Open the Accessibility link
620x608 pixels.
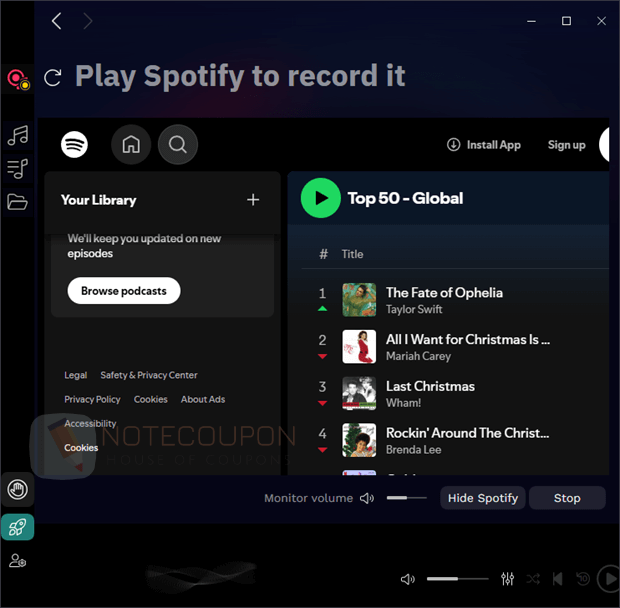90,424
